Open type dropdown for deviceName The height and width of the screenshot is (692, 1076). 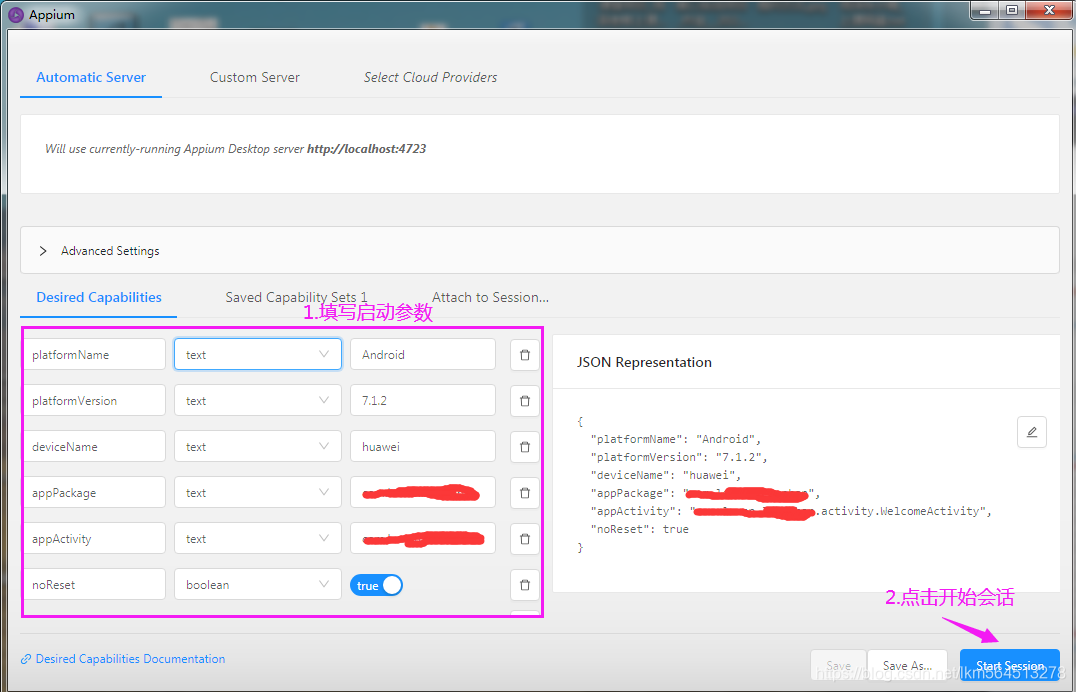tap(257, 446)
